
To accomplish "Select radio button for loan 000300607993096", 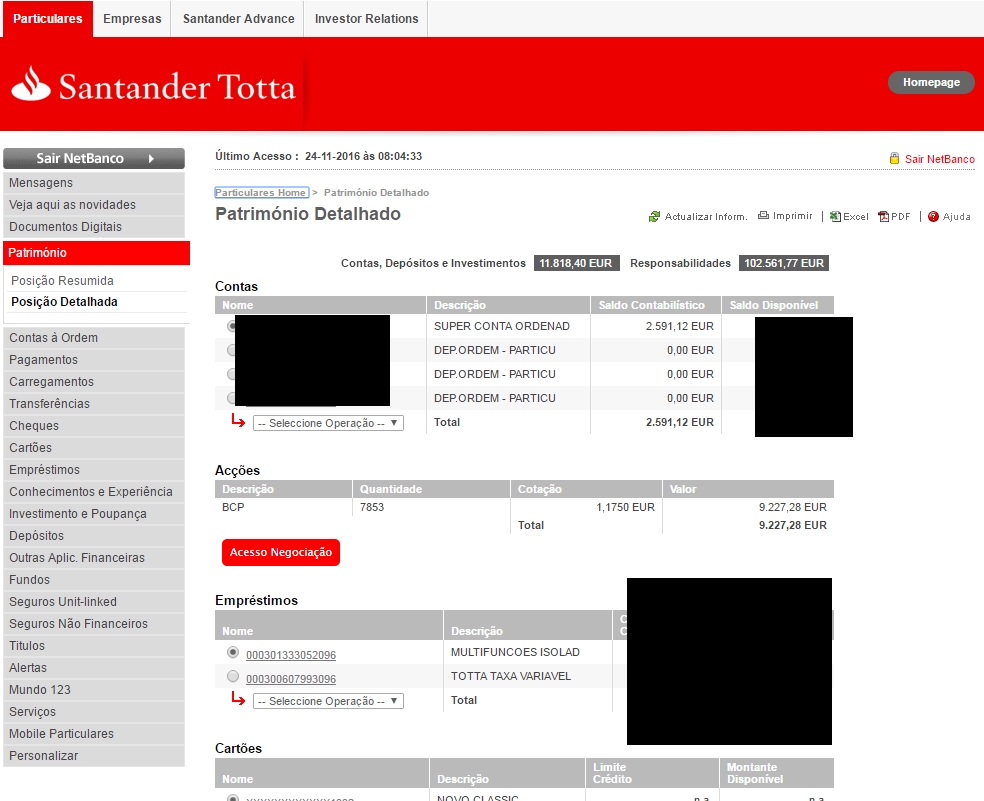I will [233, 676].
